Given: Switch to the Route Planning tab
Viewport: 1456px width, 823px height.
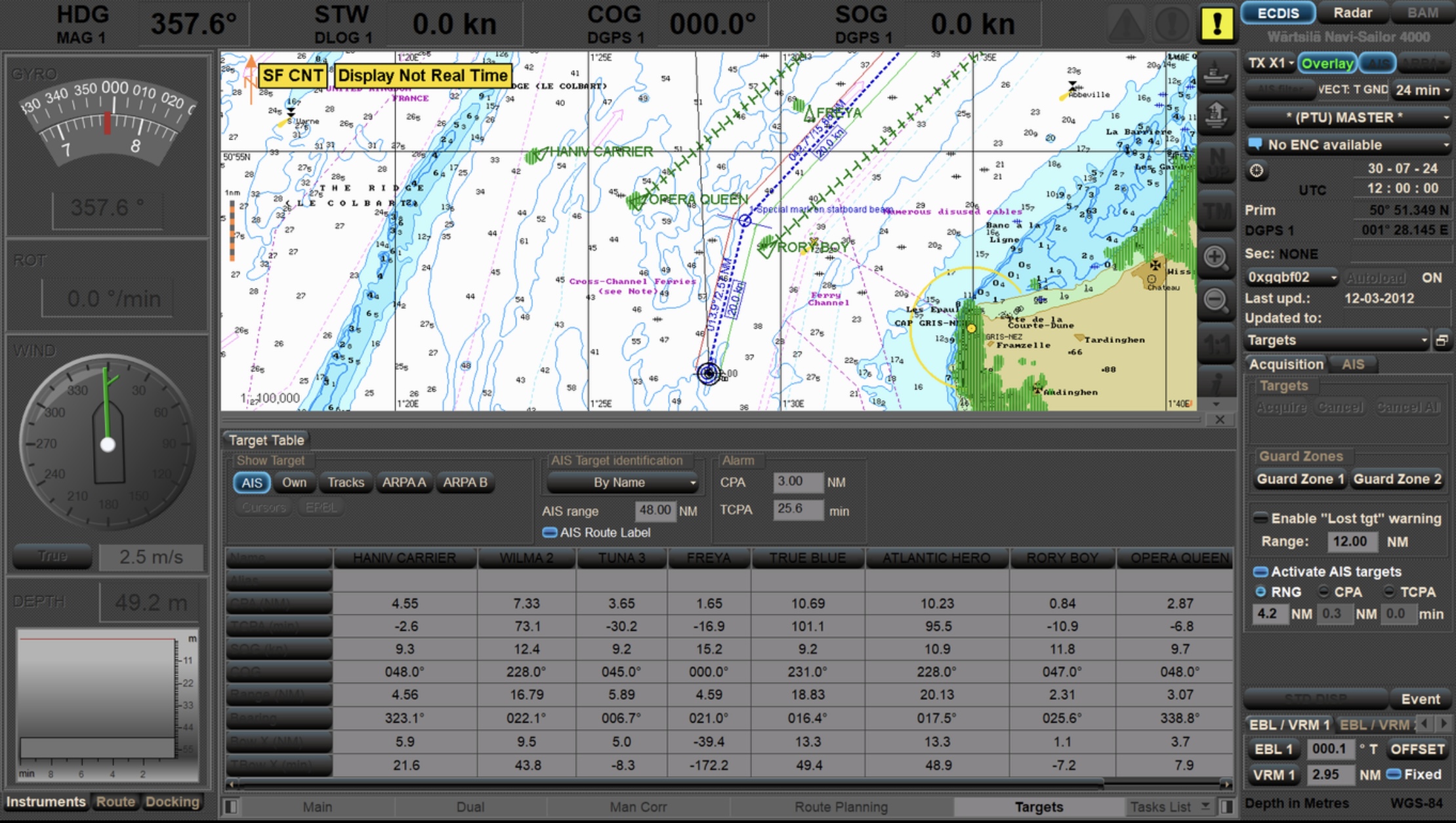Looking at the screenshot, I should point(841,807).
